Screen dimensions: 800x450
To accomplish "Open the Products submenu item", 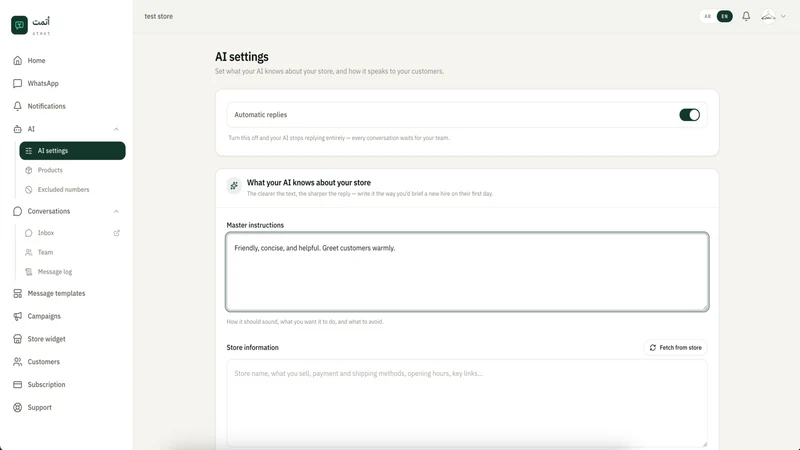I will (50, 170).
